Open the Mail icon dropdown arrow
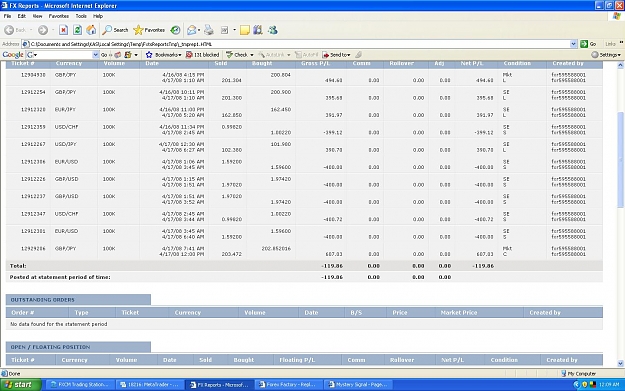The height and width of the screenshot is (391, 625). click(x=199, y=30)
